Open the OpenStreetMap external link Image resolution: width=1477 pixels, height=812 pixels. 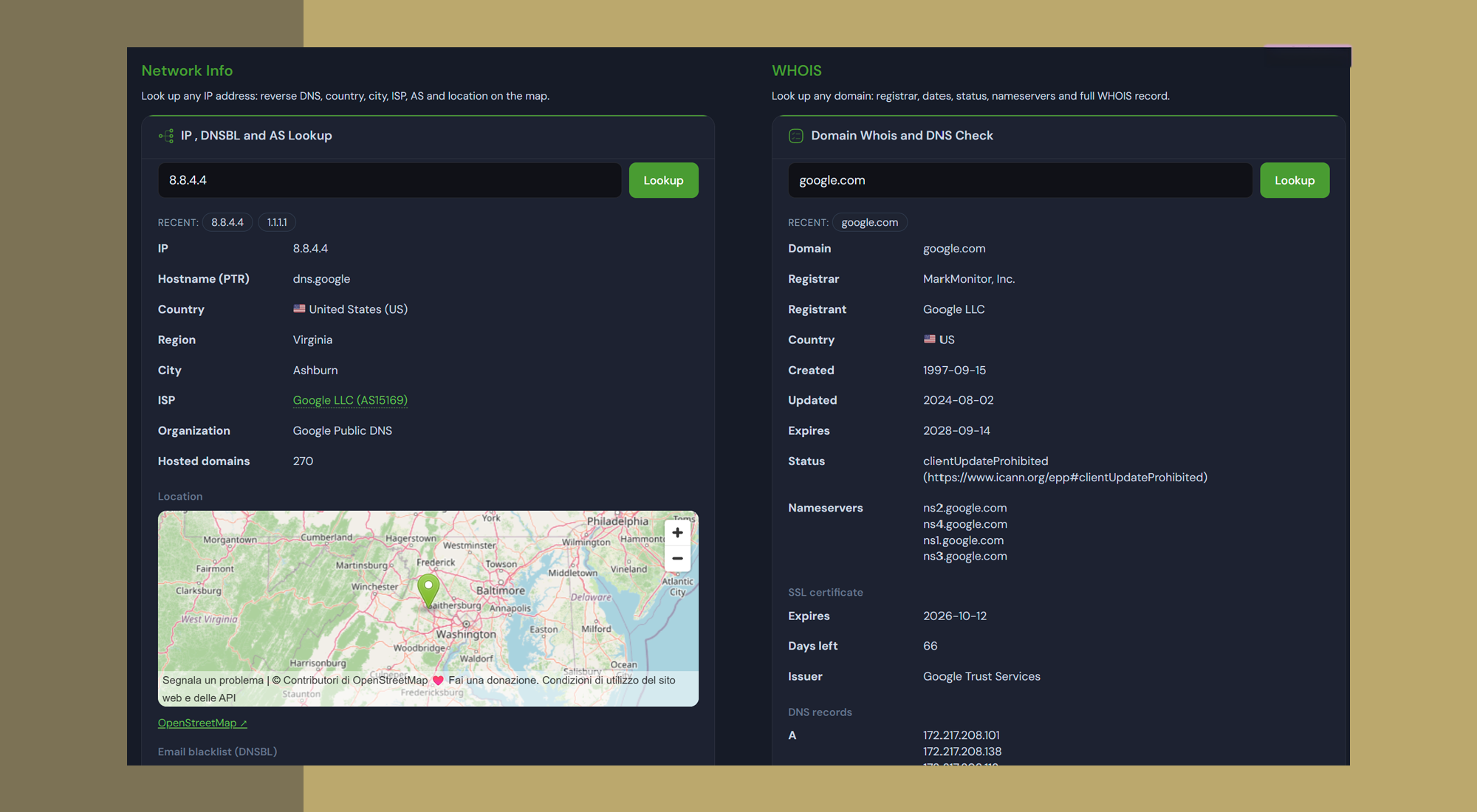pos(202,723)
